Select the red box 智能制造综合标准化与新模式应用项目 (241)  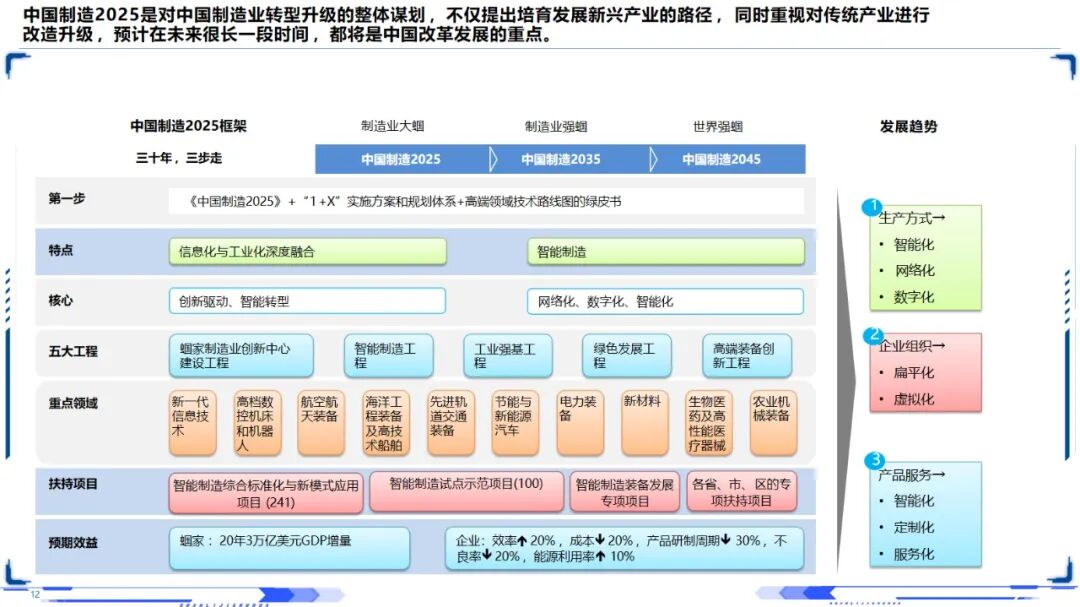click(266, 493)
